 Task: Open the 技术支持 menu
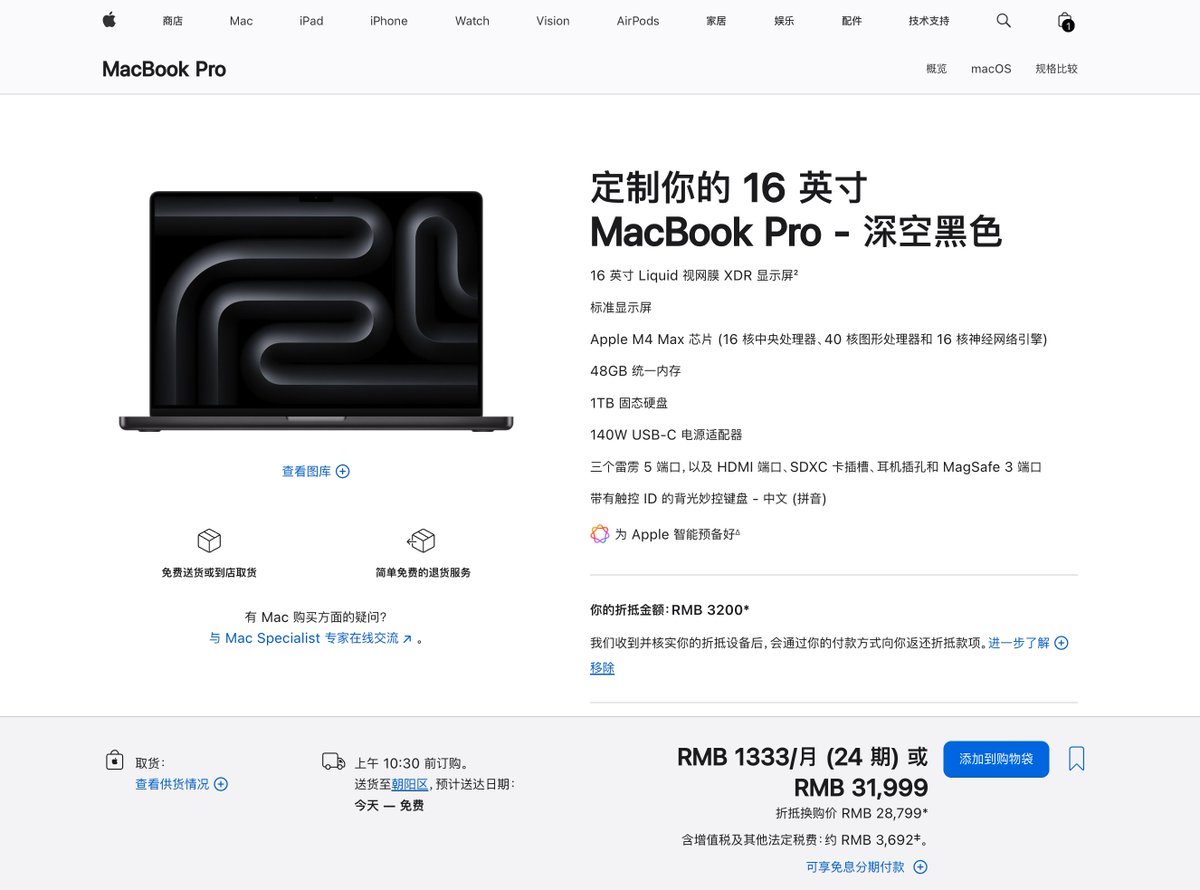pyautogui.click(x=929, y=21)
